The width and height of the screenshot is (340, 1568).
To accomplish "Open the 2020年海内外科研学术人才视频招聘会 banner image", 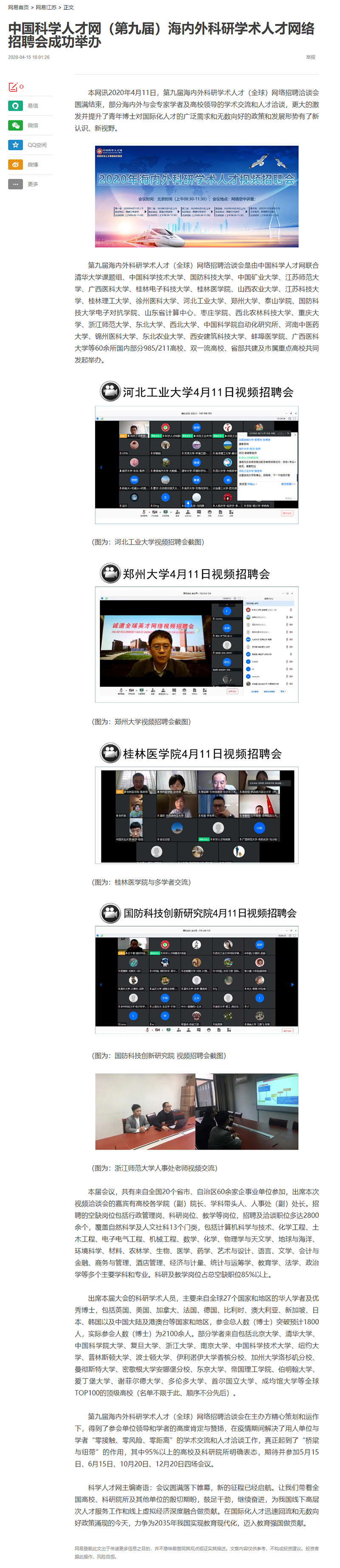I will [197, 196].
